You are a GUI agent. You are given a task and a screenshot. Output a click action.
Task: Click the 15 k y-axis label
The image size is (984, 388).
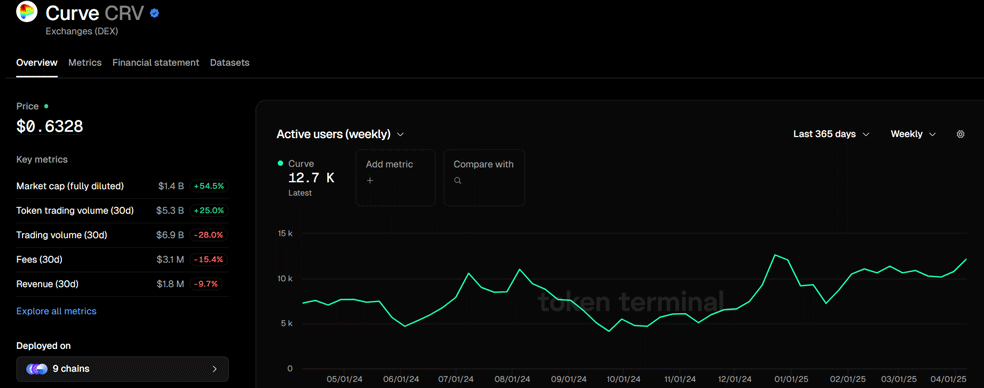click(x=285, y=234)
